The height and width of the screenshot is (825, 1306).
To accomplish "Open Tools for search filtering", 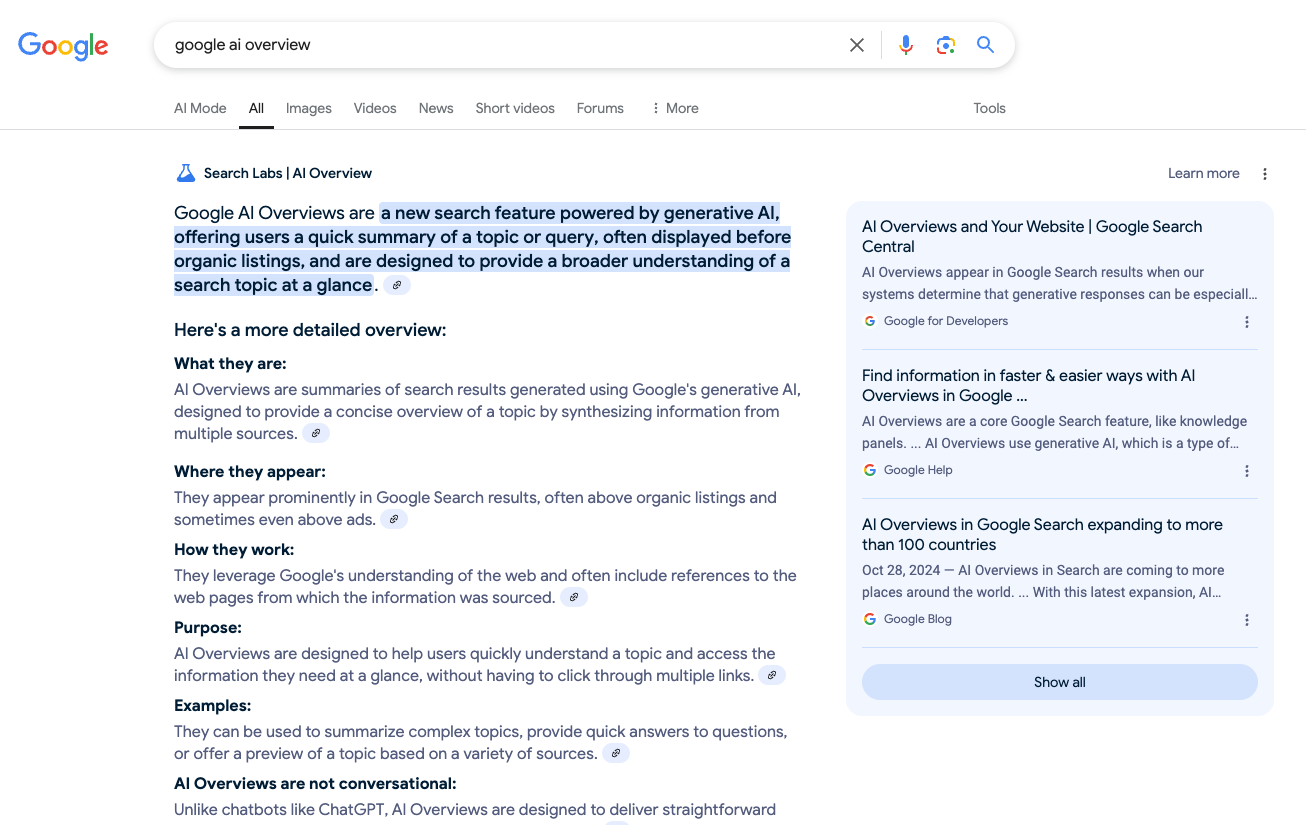I will point(989,108).
